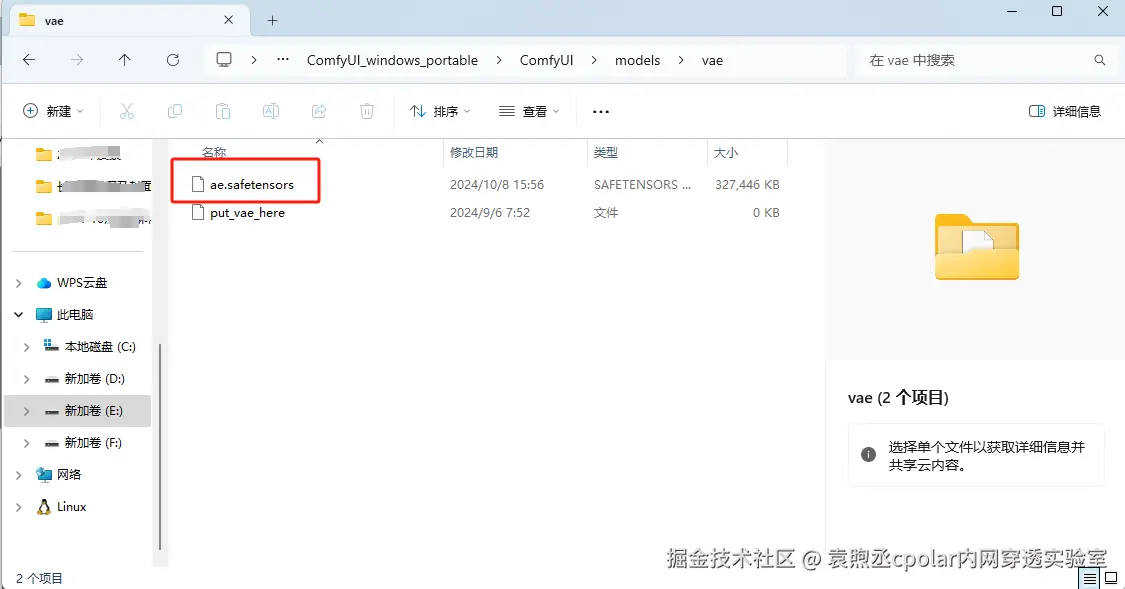Expand the WPS云盘 tree node

pos(19,283)
